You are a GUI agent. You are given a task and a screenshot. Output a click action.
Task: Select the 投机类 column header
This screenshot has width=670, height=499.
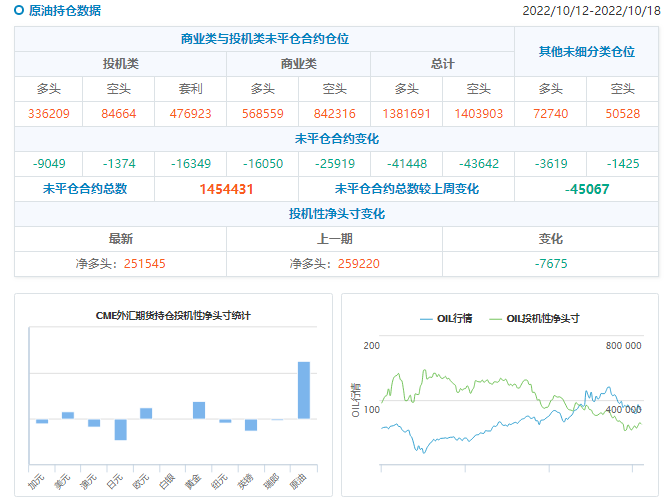(120, 63)
